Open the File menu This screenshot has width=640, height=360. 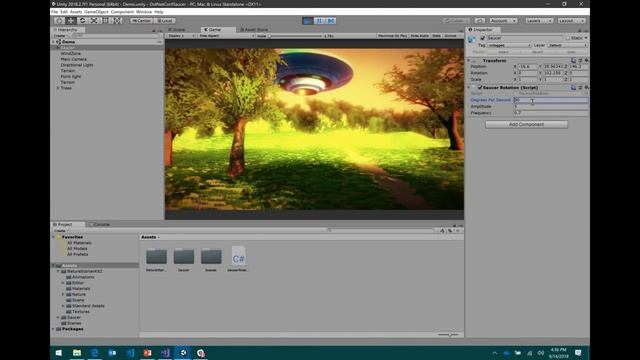[54, 12]
